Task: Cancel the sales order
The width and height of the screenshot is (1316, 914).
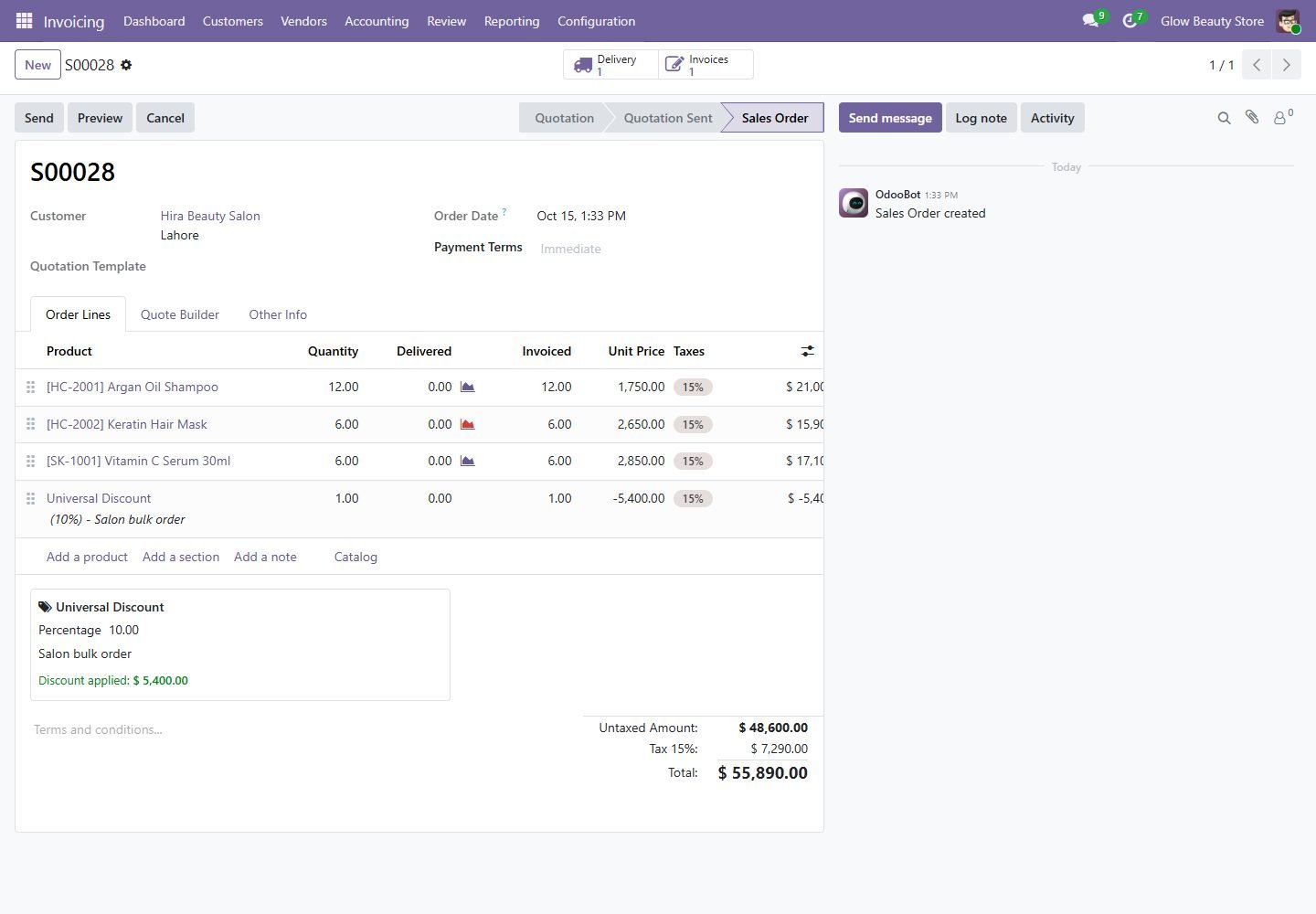Action: click(x=165, y=118)
